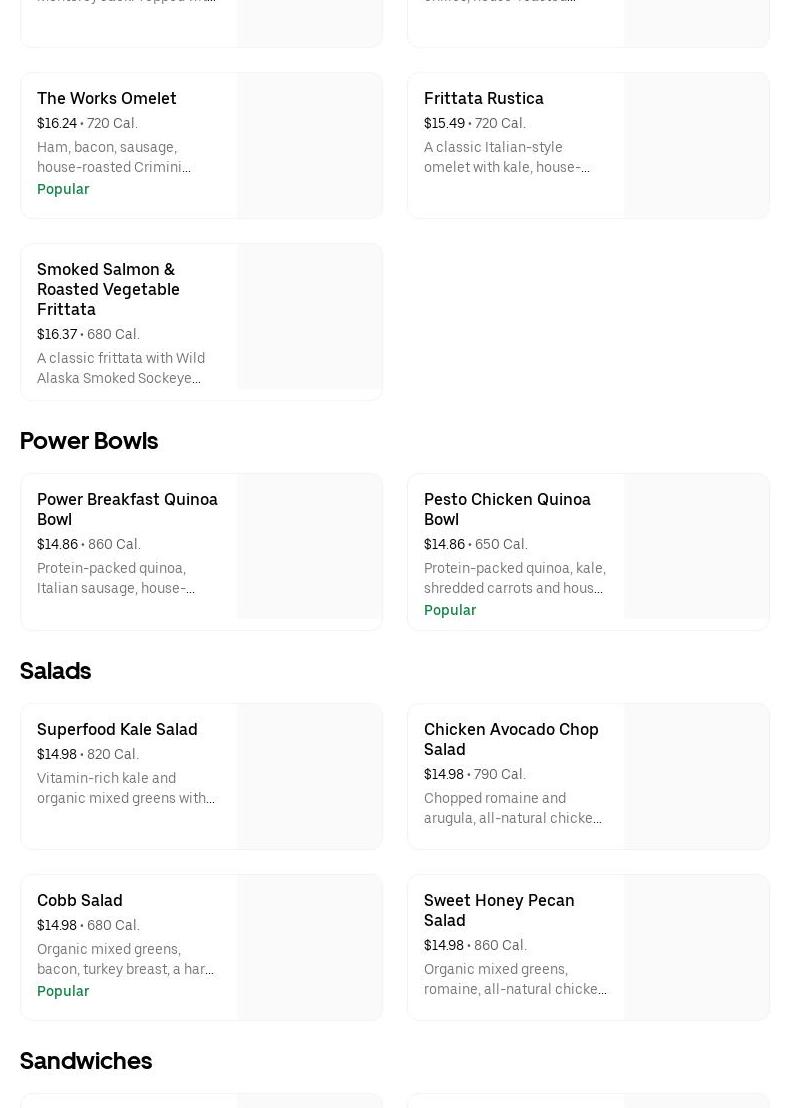This screenshot has width=804, height=1108.
Task: Click the Sweet Honey Pecan Salad photo
Action: [697, 948]
